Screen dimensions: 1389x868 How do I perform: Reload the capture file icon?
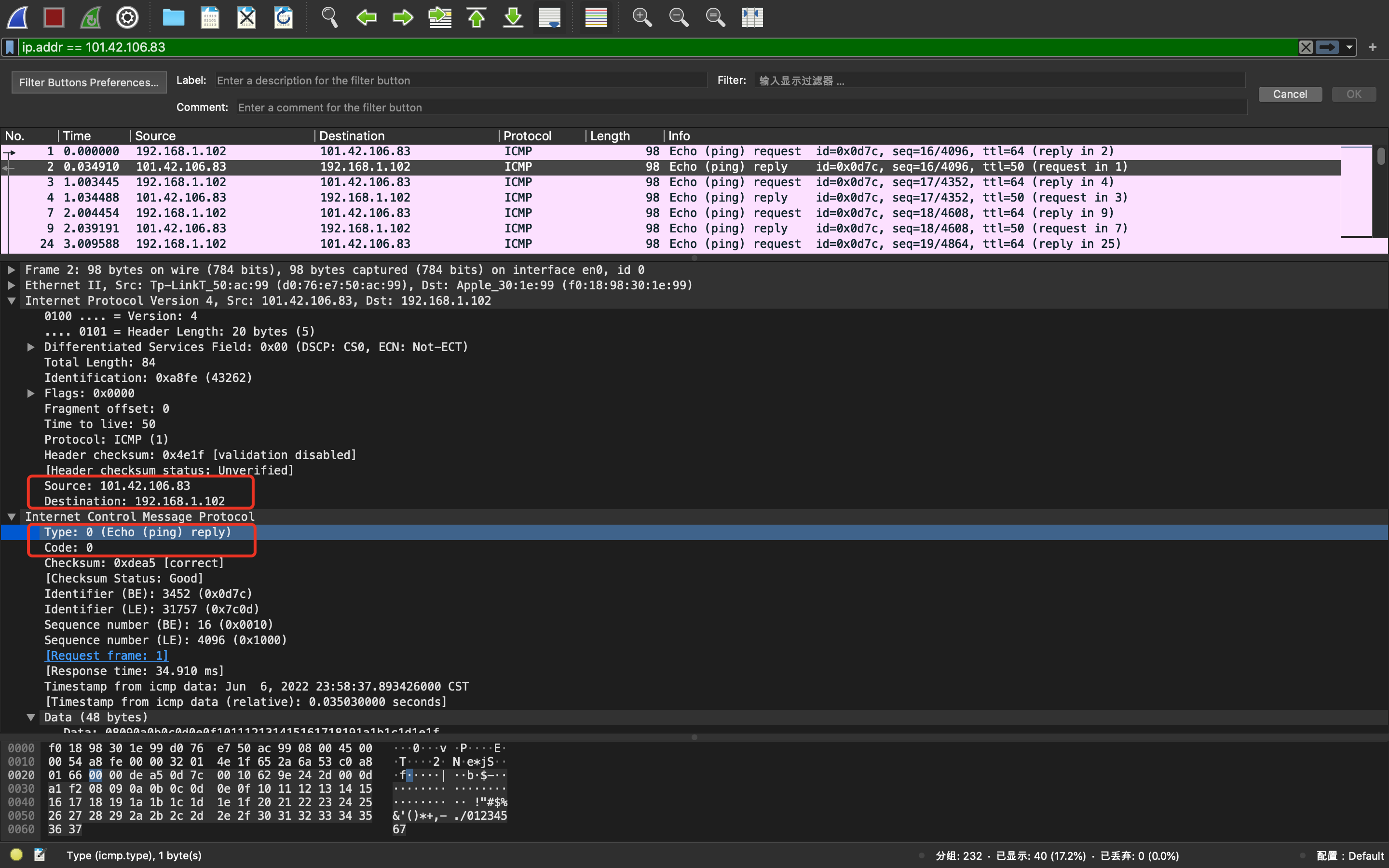pyautogui.click(x=284, y=18)
